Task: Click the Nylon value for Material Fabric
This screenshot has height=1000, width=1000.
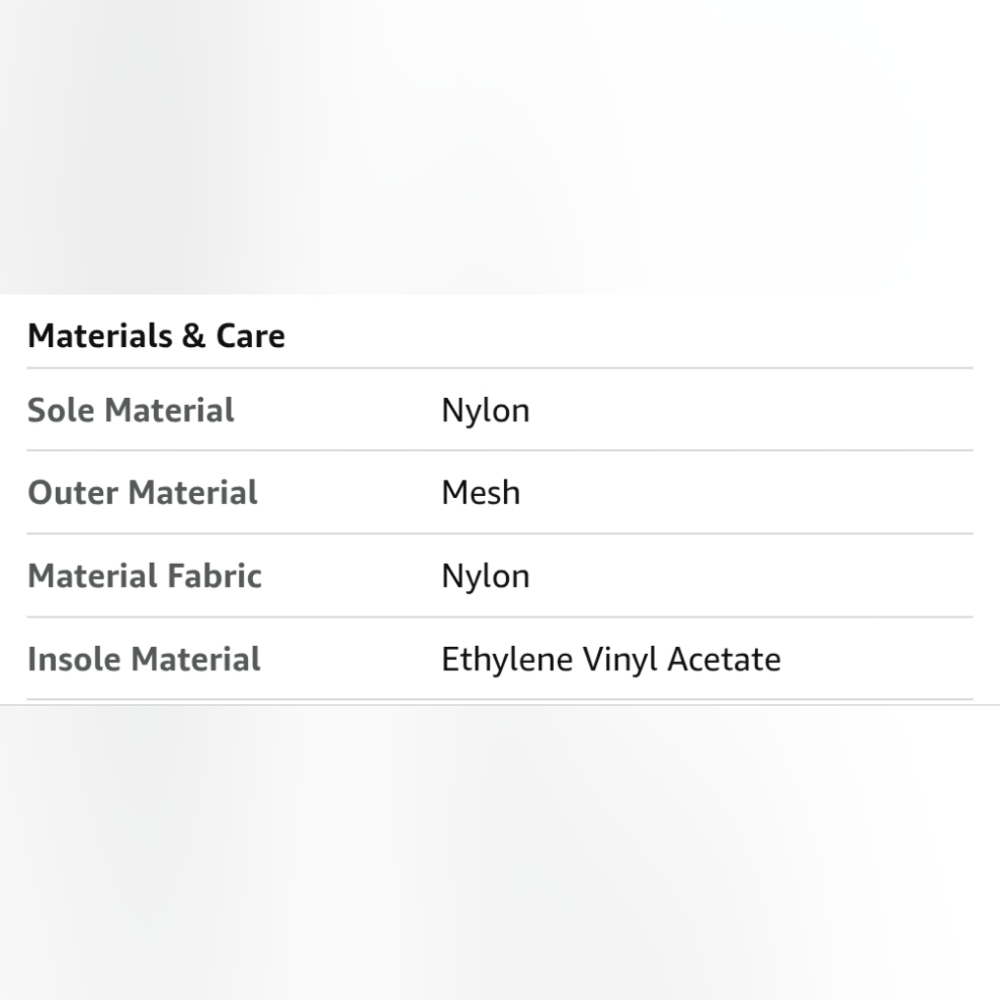Action: pyautogui.click(x=485, y=577)
